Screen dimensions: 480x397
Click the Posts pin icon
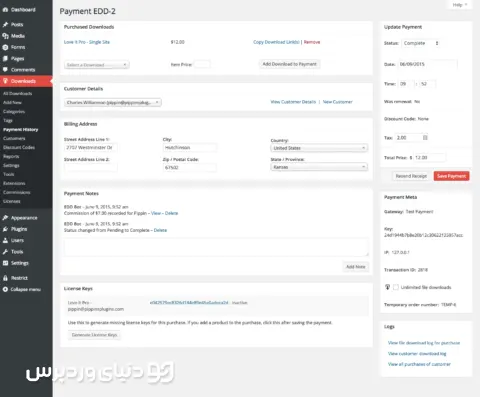click(5, 24)
